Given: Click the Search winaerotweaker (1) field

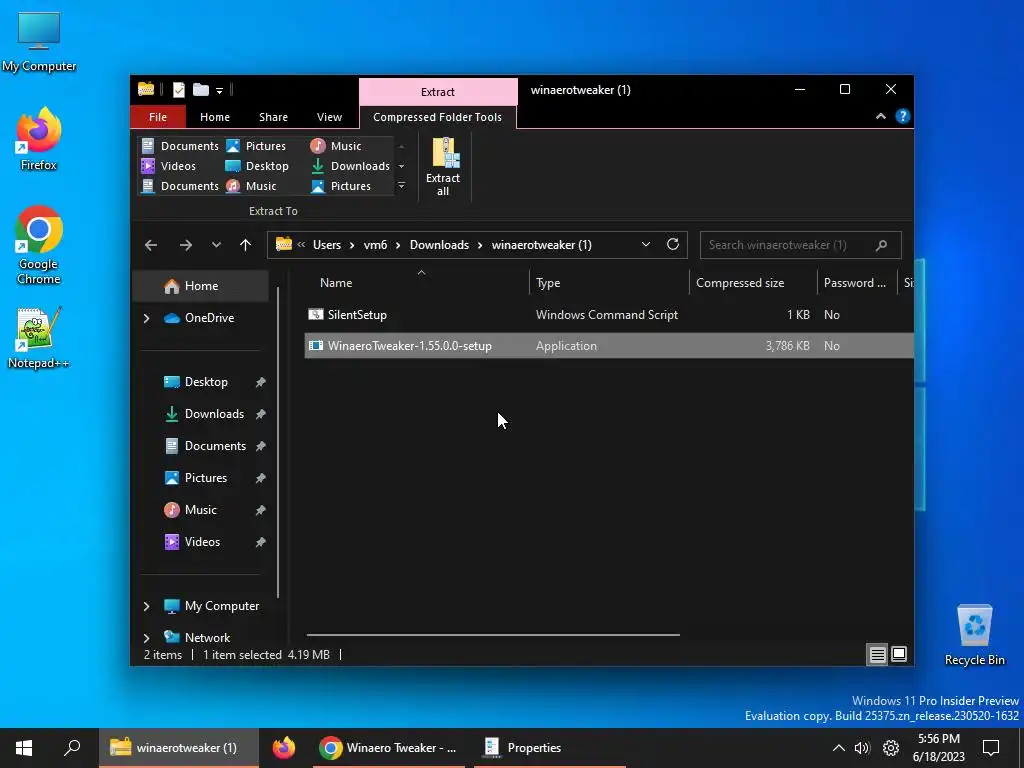Looking at the screenshot, I should [801, 245].
